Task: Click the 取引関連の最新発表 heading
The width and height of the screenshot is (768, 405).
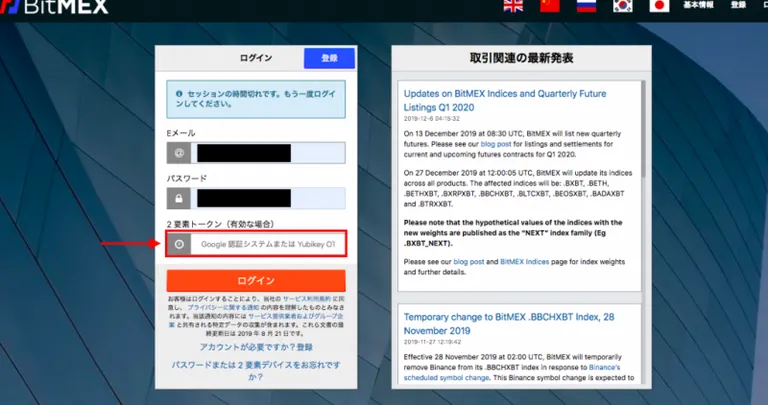Action: click(521, 58)
